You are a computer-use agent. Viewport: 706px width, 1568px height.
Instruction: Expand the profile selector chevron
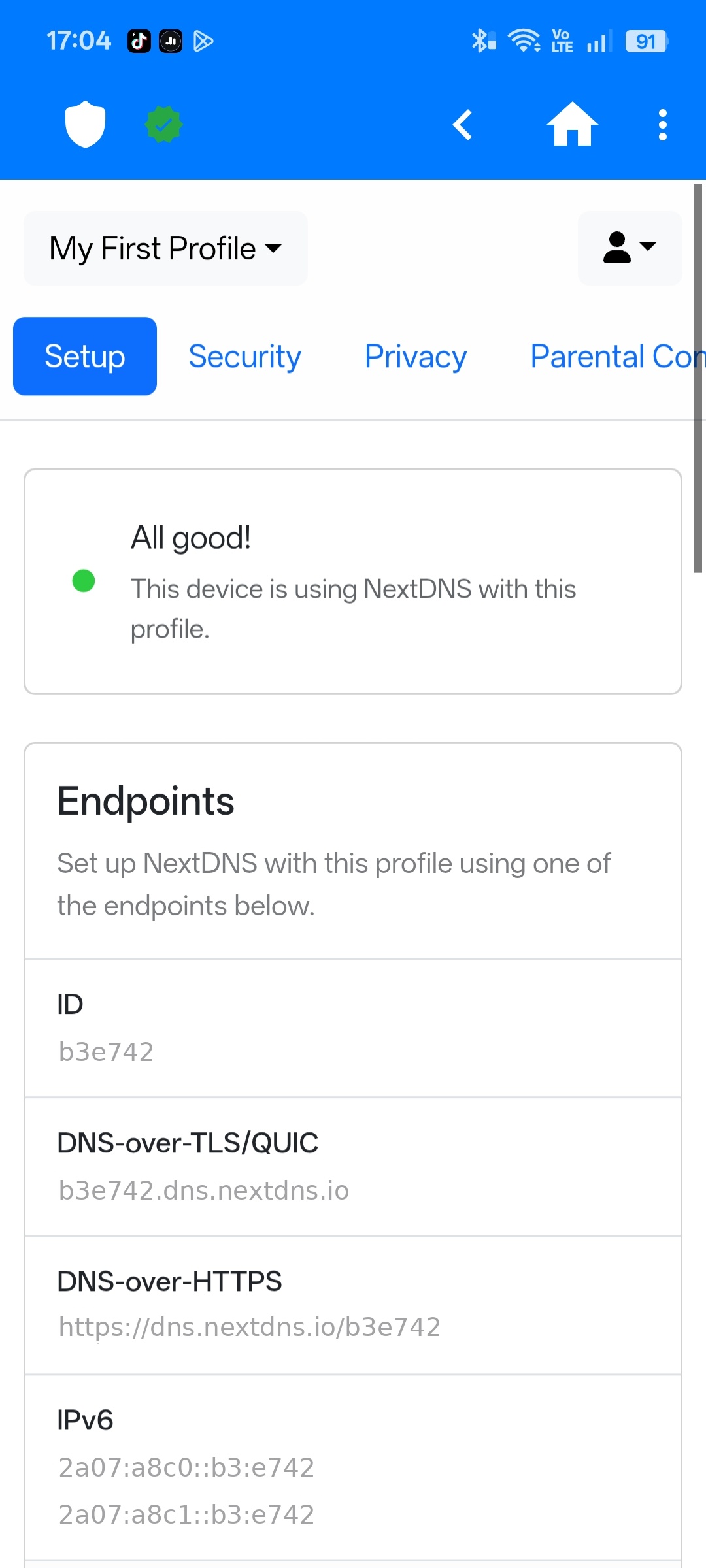[274, 248]
